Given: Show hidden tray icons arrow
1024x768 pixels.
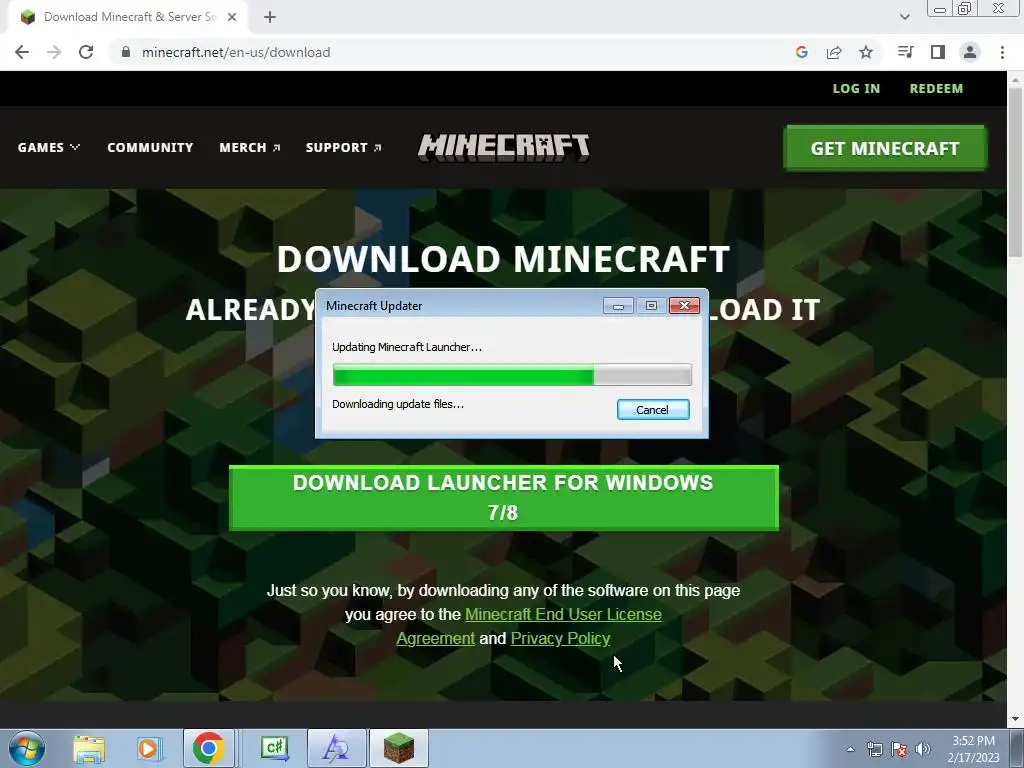Looking at the screenshot, I should [x=850, y=749].
